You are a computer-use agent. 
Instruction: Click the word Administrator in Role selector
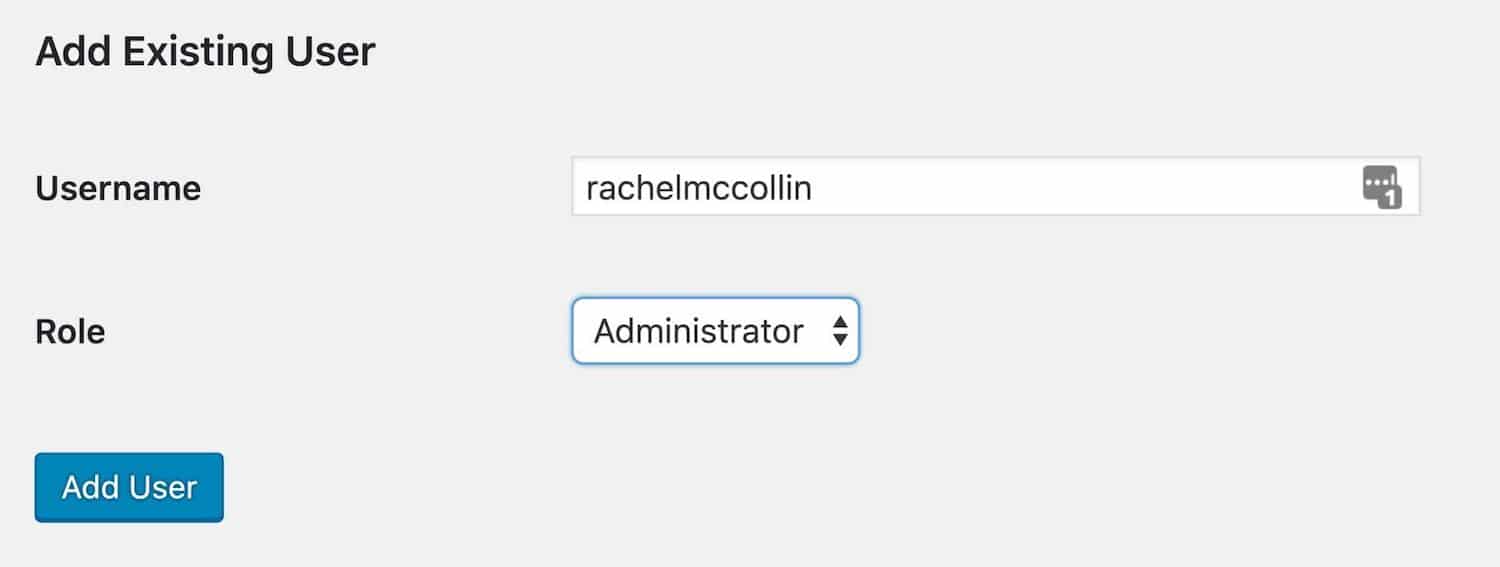coord(698,331)
